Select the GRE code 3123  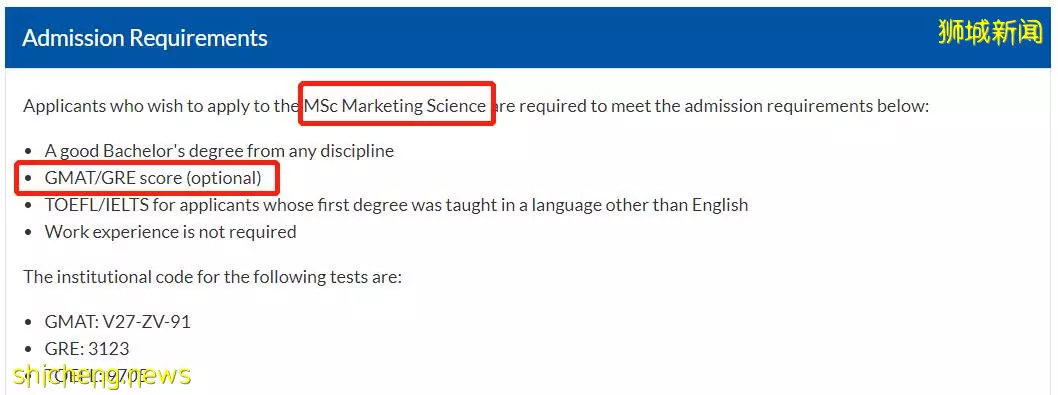(x=107, y=349)
